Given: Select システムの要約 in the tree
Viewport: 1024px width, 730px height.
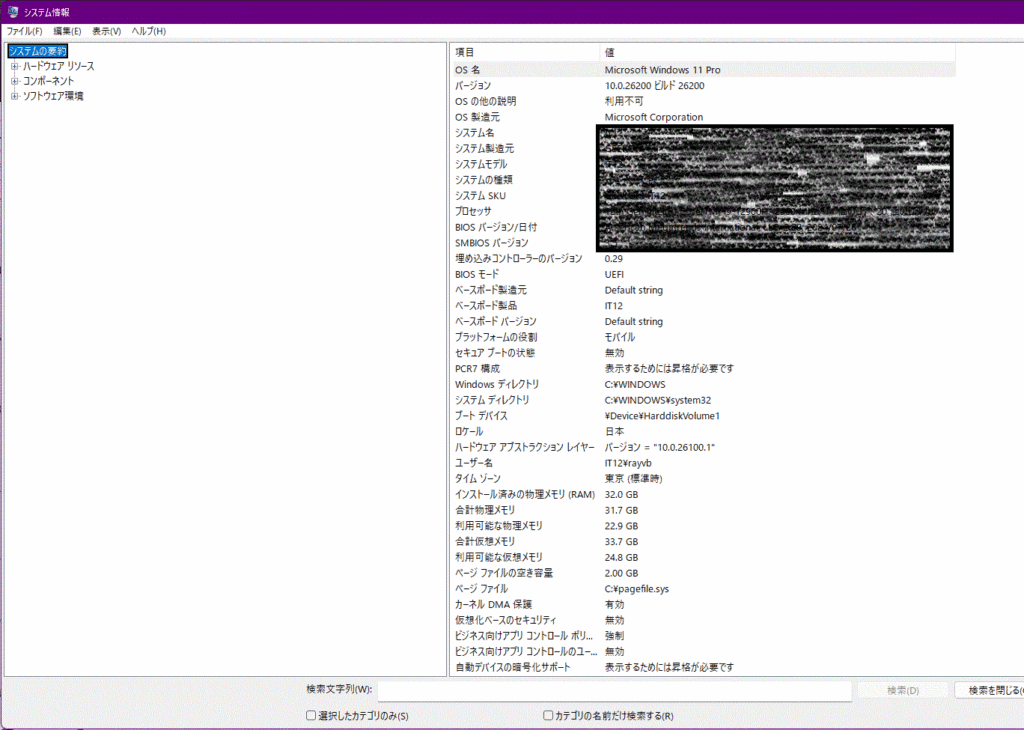Looking at the screenshot, I should 37,51.
